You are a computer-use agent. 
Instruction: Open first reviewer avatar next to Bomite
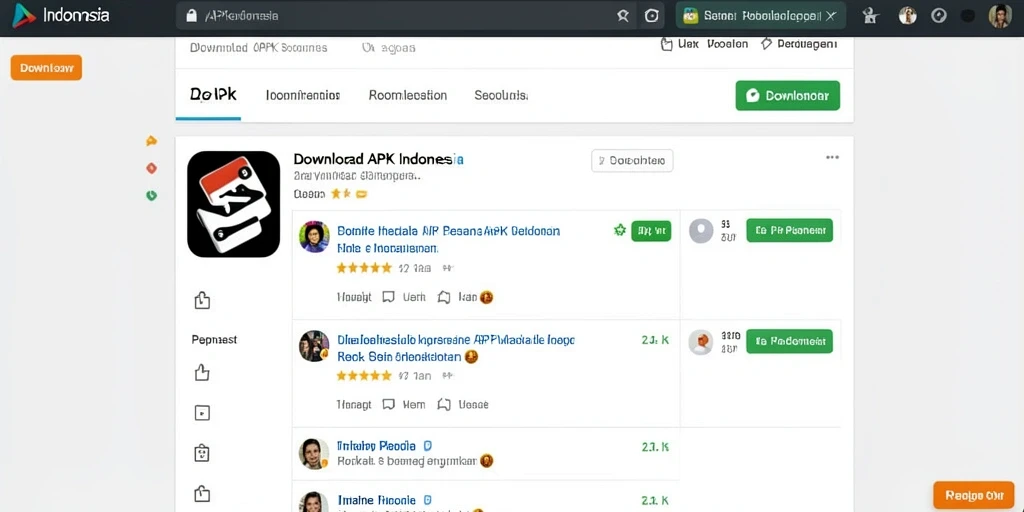tap(314, 236)
